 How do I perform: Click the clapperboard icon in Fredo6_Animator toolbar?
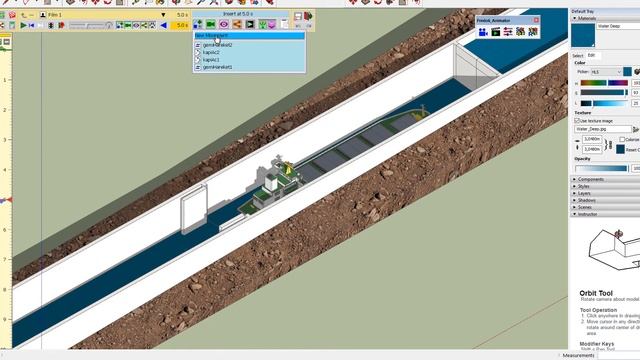tap(496, 31)
